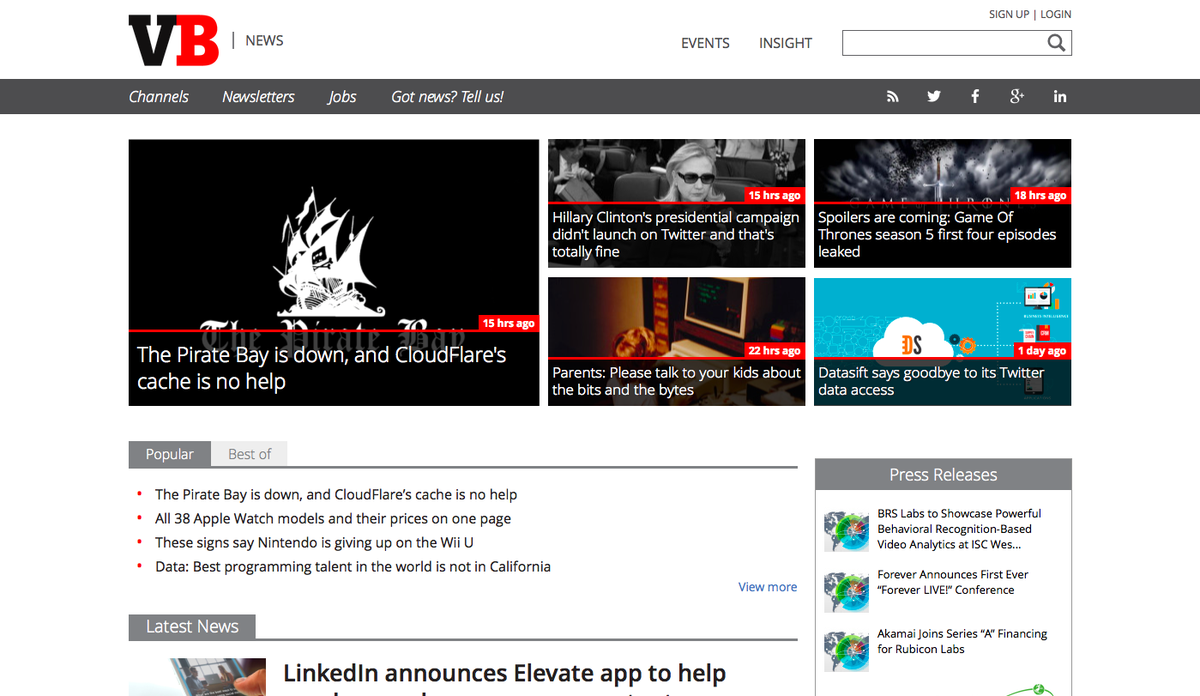Screen dimensions: 1200x696
Task: Open the Jobs menu item
Action: click(342, 97)
